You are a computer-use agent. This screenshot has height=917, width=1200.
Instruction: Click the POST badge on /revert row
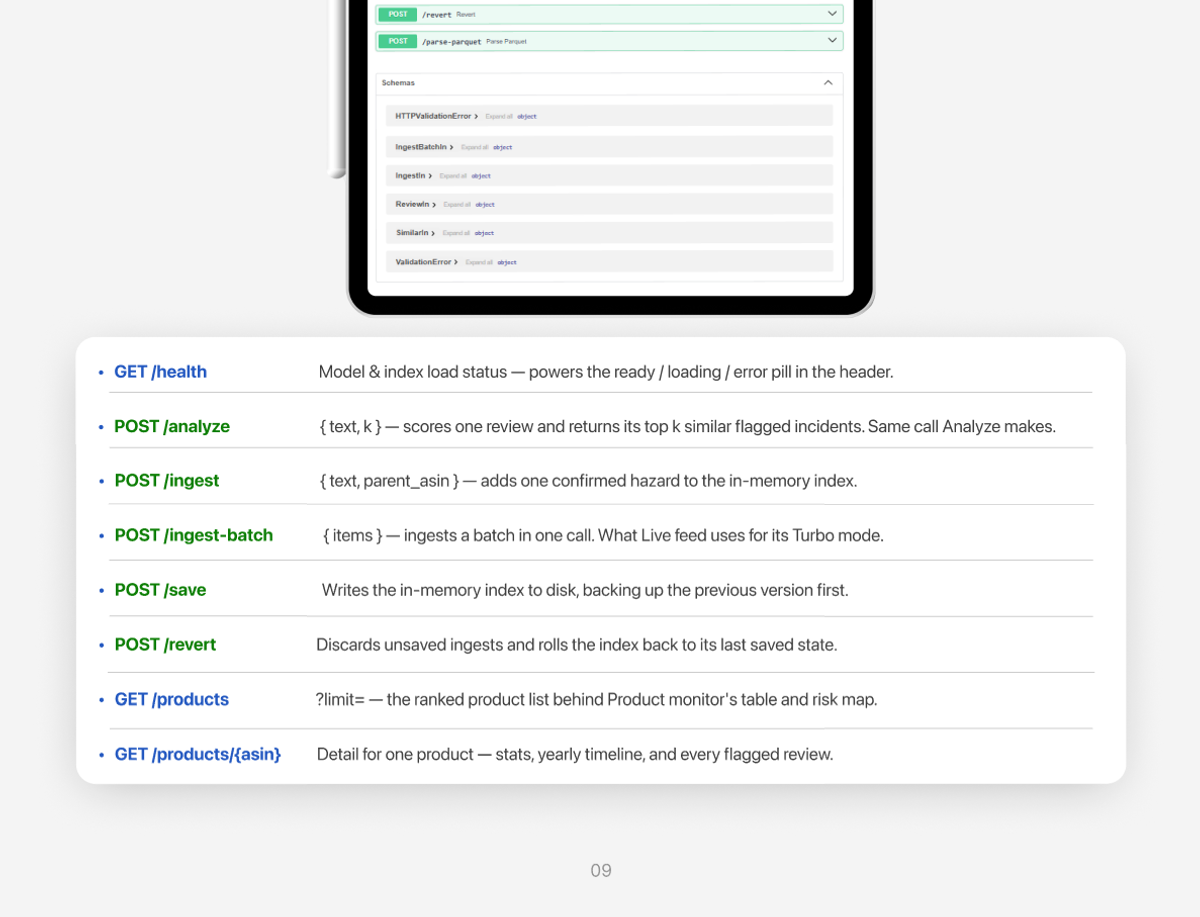tap(398, 14)
